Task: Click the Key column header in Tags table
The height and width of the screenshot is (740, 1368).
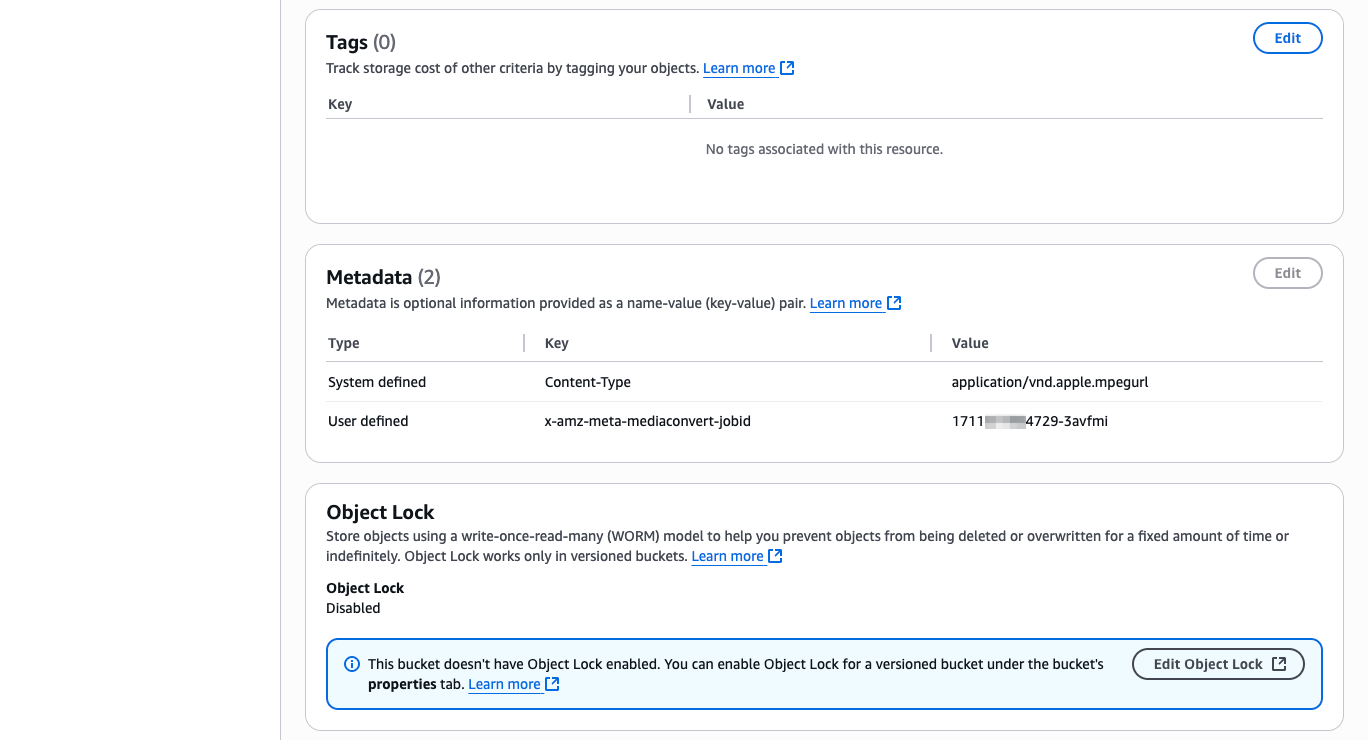Action: 340,104
